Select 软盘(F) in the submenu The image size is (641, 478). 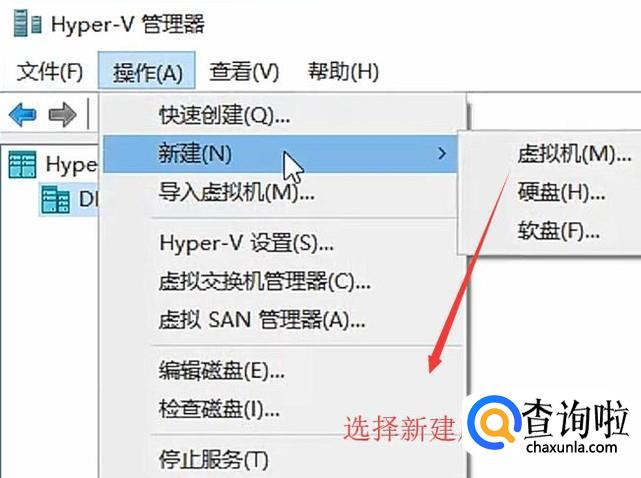[x=558, y=231]
